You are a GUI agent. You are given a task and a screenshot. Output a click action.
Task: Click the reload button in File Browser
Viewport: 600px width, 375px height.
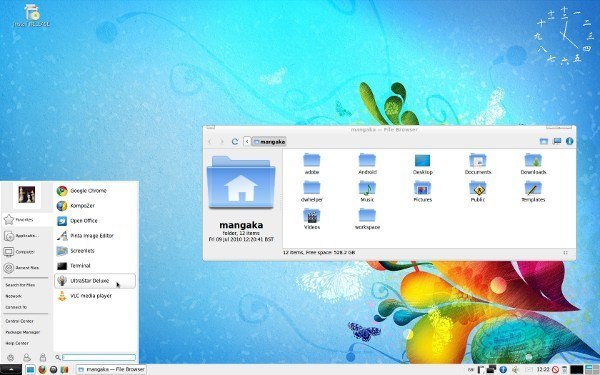click(235, 142)
